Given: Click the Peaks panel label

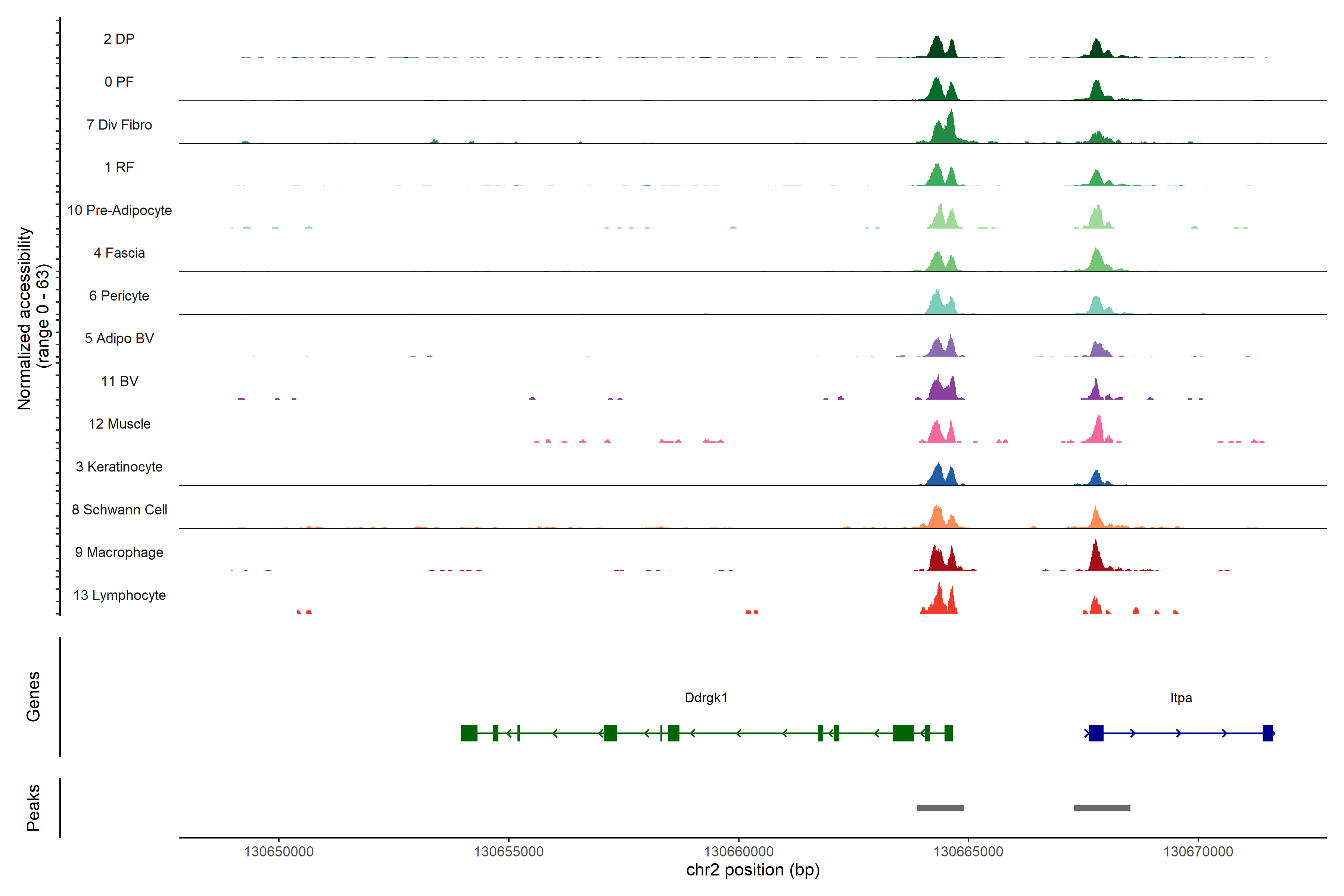Looking at the screenshot, I should [33, 808].
